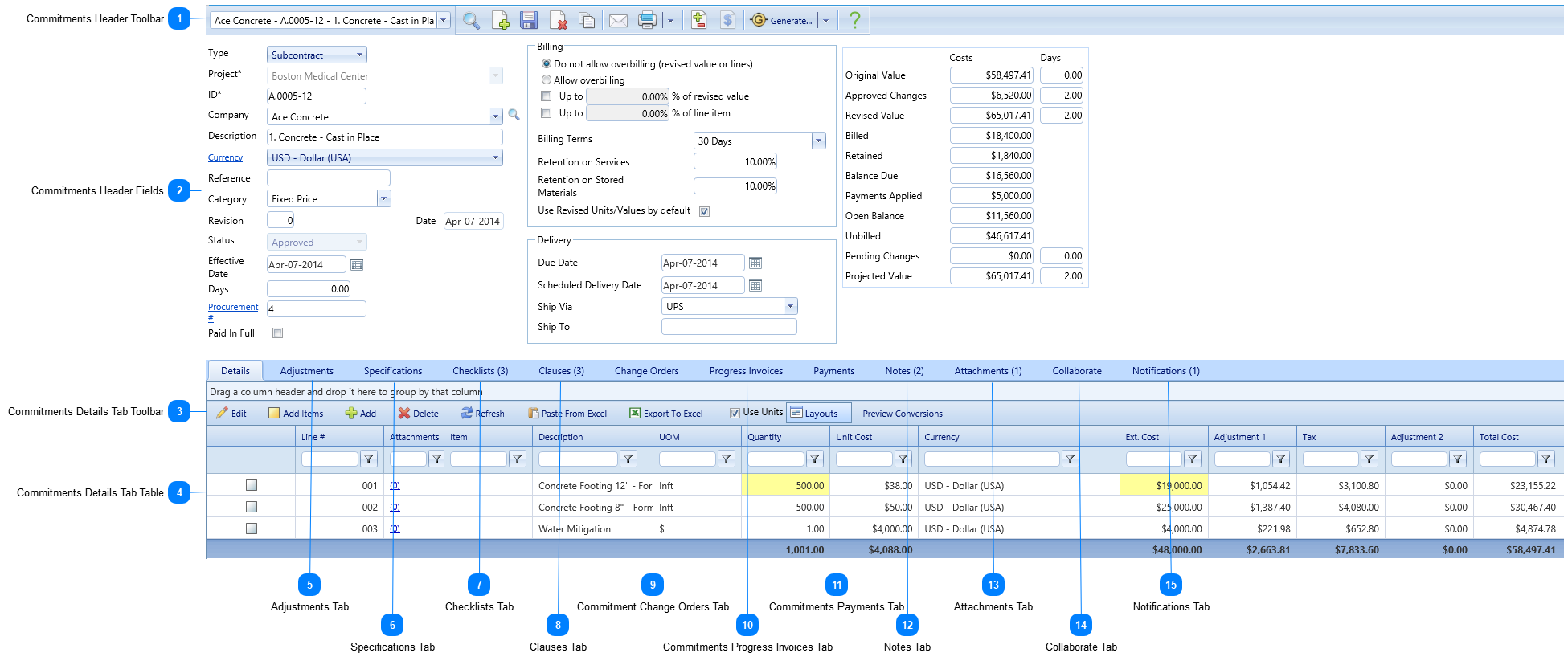The width and height of the screenshot is (1568, 661).
Task: Click the Quantity column filter icon
Action: 815,459
